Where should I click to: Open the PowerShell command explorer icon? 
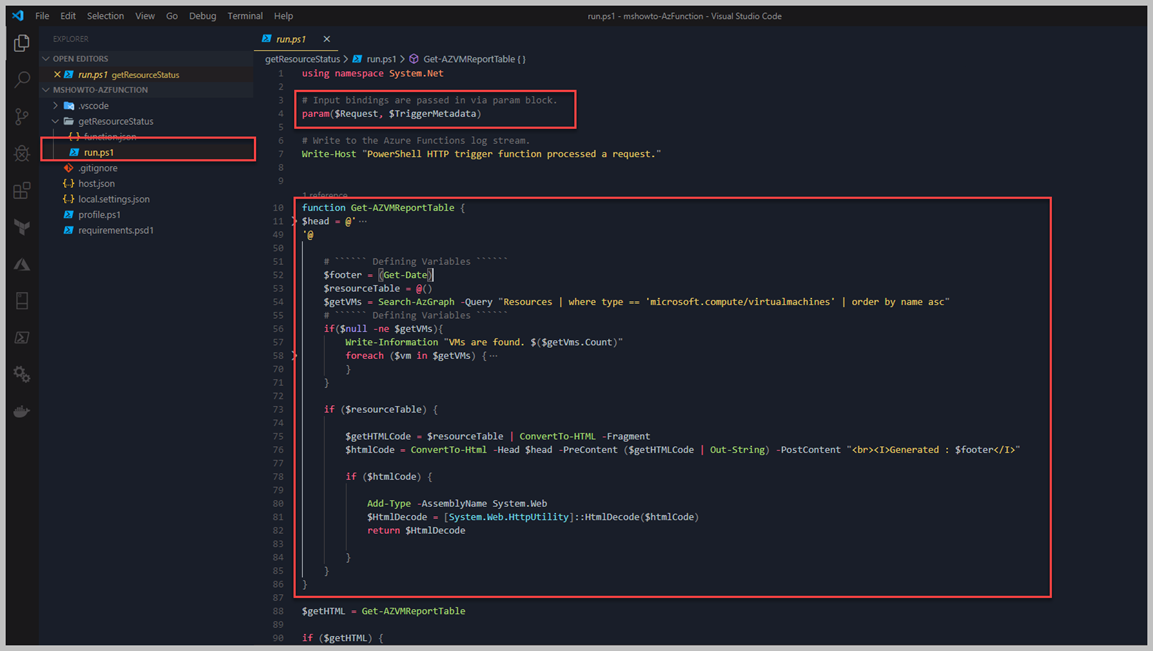pyautogui.click(x=22, y=338)
